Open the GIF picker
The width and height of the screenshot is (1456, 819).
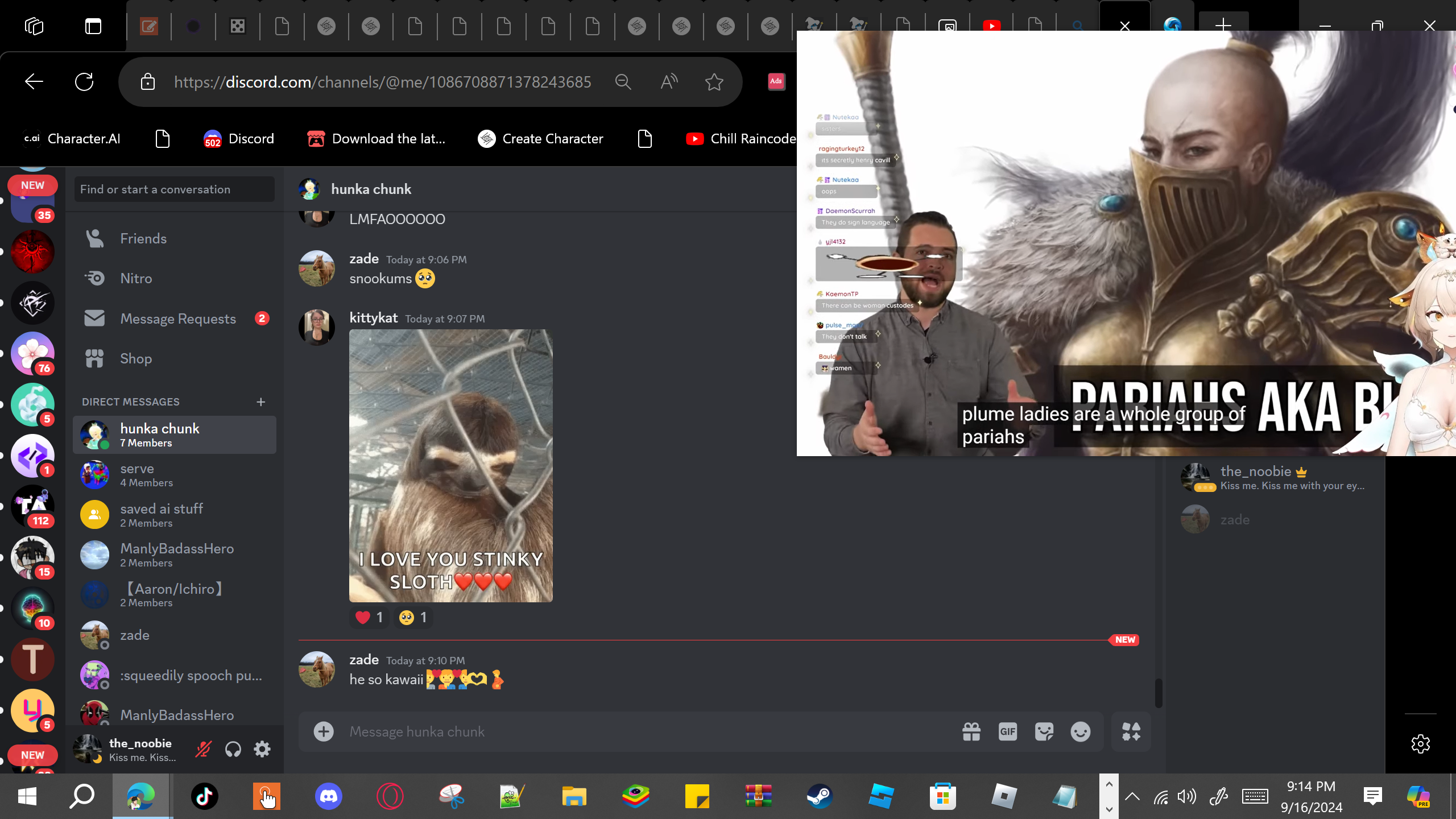(x=1008, y=731)
